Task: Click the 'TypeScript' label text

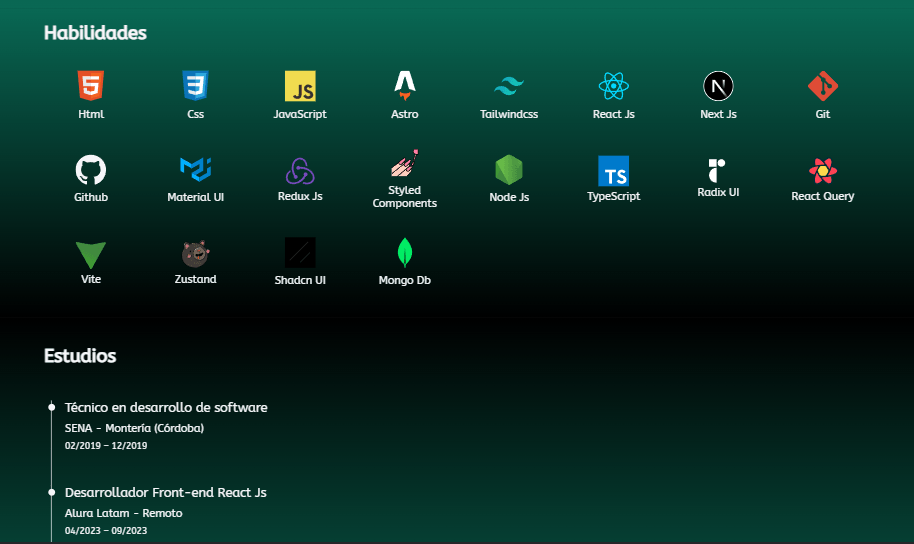Action: (614, 196)
